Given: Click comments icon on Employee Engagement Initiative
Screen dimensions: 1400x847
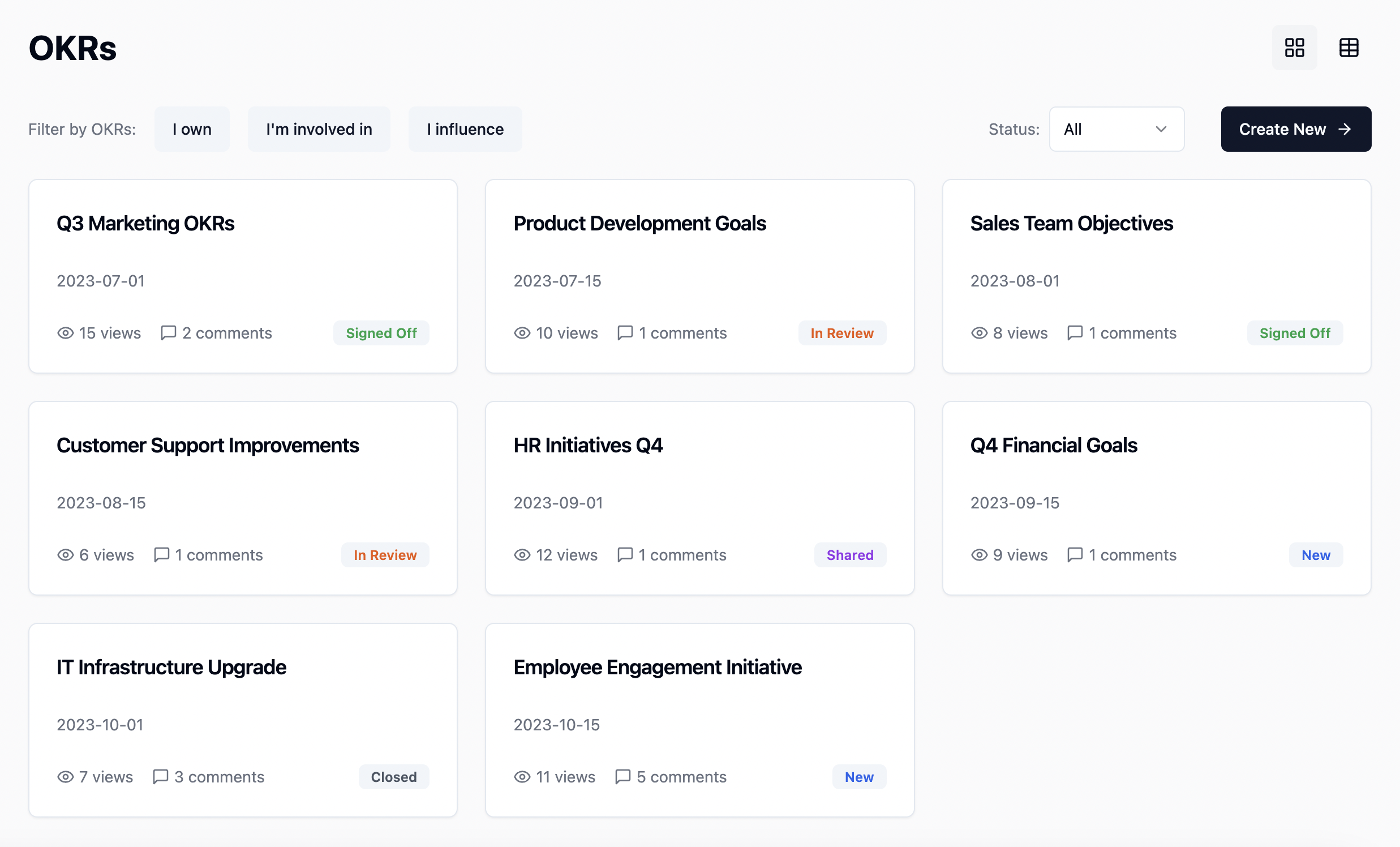Looking at the screenshot, I should (622, 777).
